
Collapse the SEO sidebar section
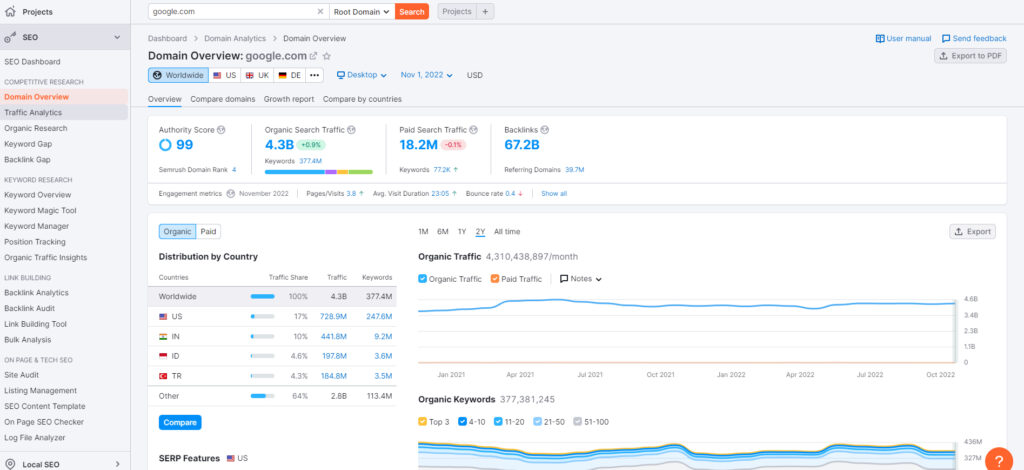[118, 37]
